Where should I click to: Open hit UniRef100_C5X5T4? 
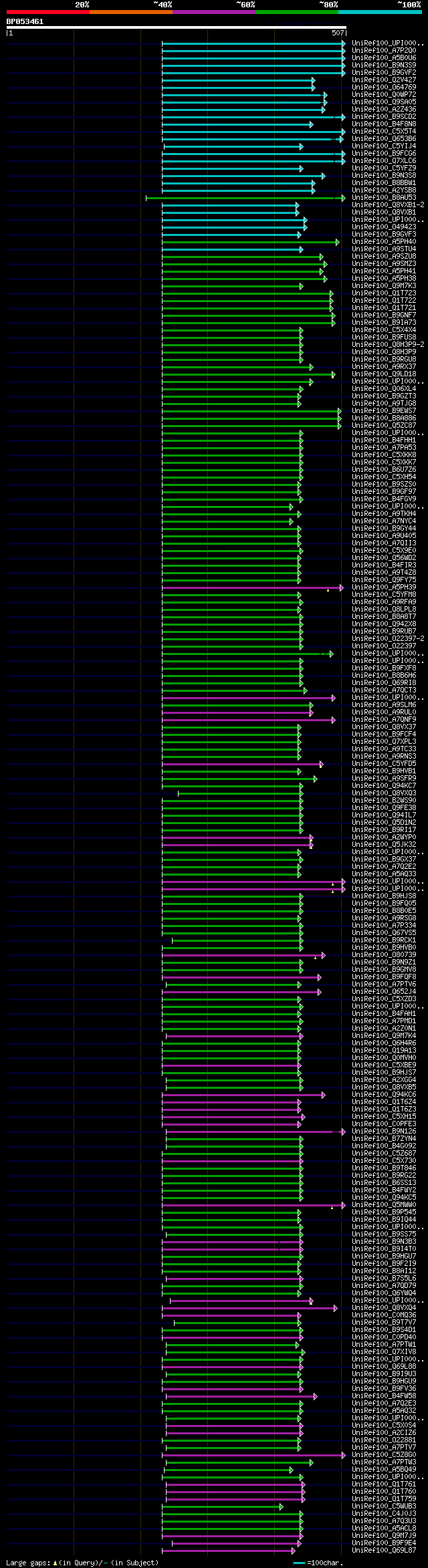click(x=384, y=131)
